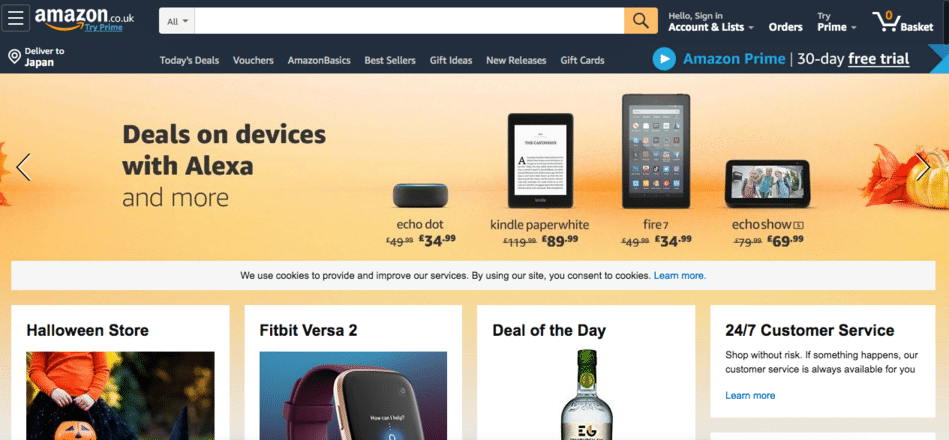This screenshot has height=440, width=949.
Task: Click the magnifying glass search button
Action: [x=641, y=21]
